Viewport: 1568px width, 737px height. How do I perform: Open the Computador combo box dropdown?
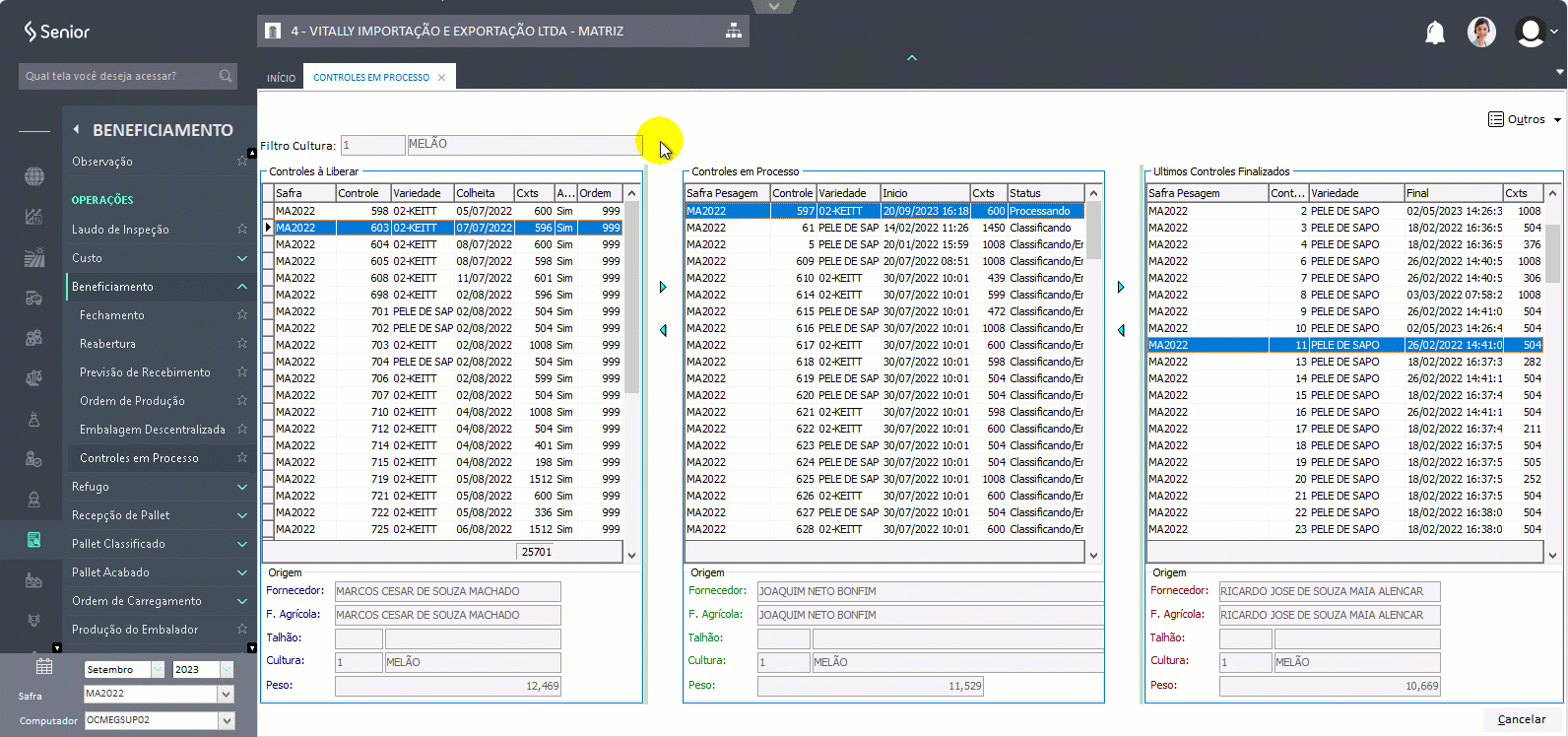point(227,720)
